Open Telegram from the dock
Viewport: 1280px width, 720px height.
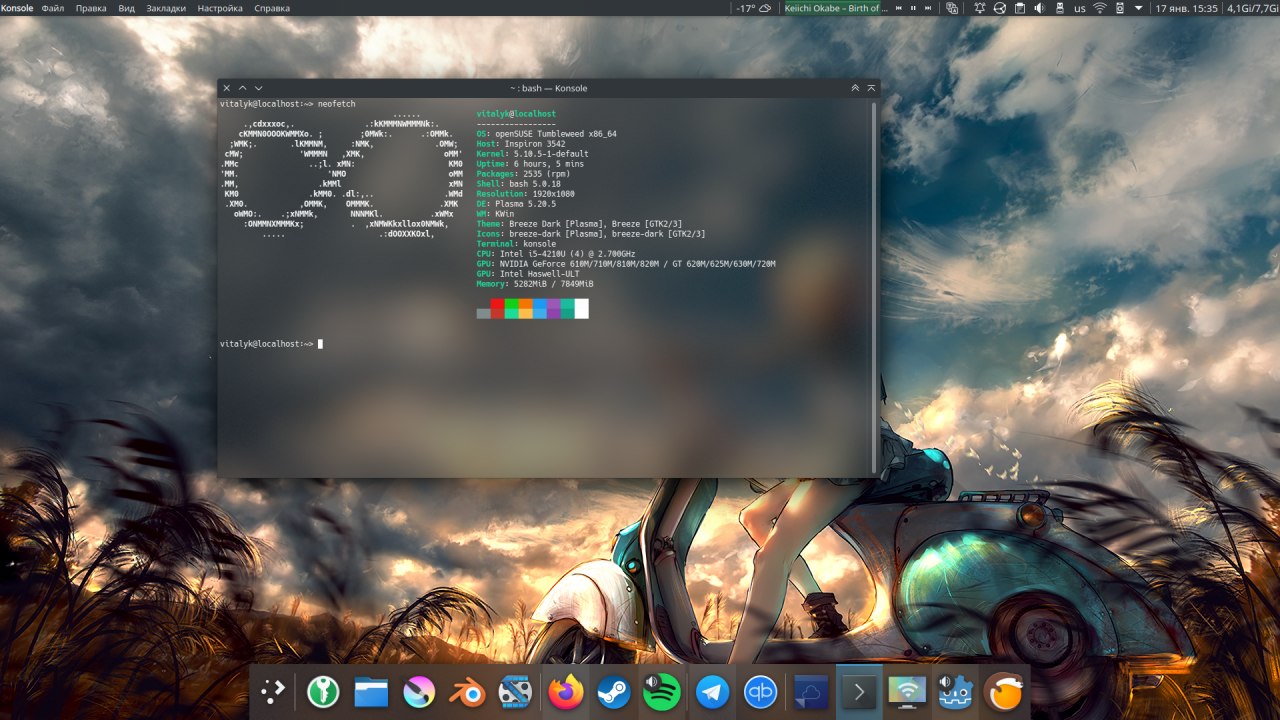(x=712, y=692)
